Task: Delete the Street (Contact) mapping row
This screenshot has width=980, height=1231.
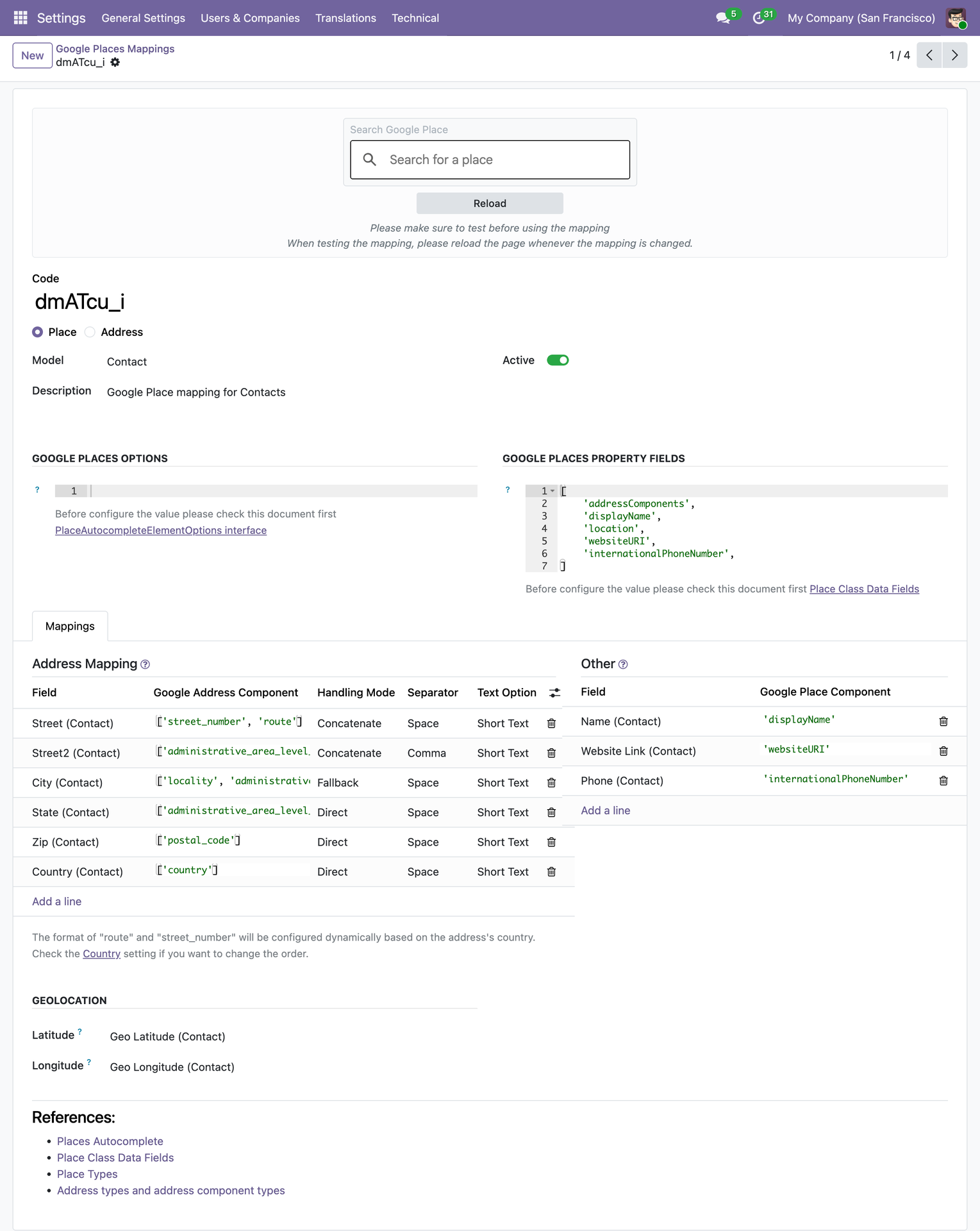Action: click(551, 723)
